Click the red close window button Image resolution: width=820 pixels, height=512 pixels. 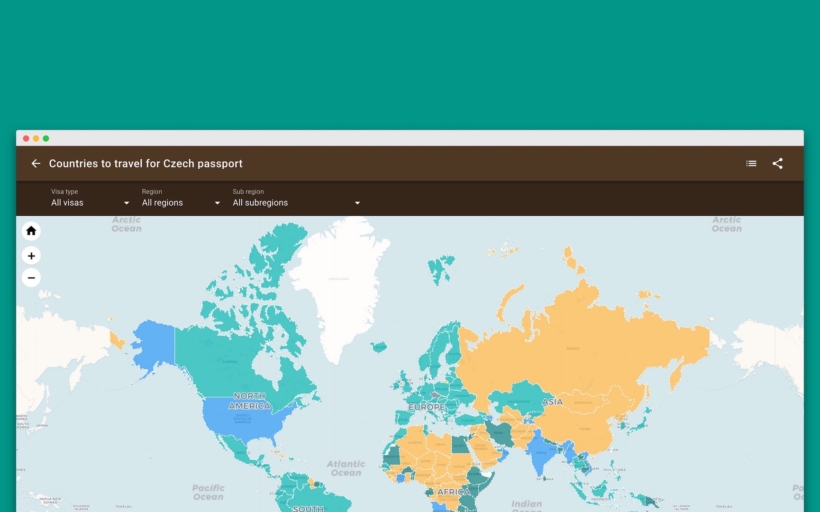(x=26, y=138)
